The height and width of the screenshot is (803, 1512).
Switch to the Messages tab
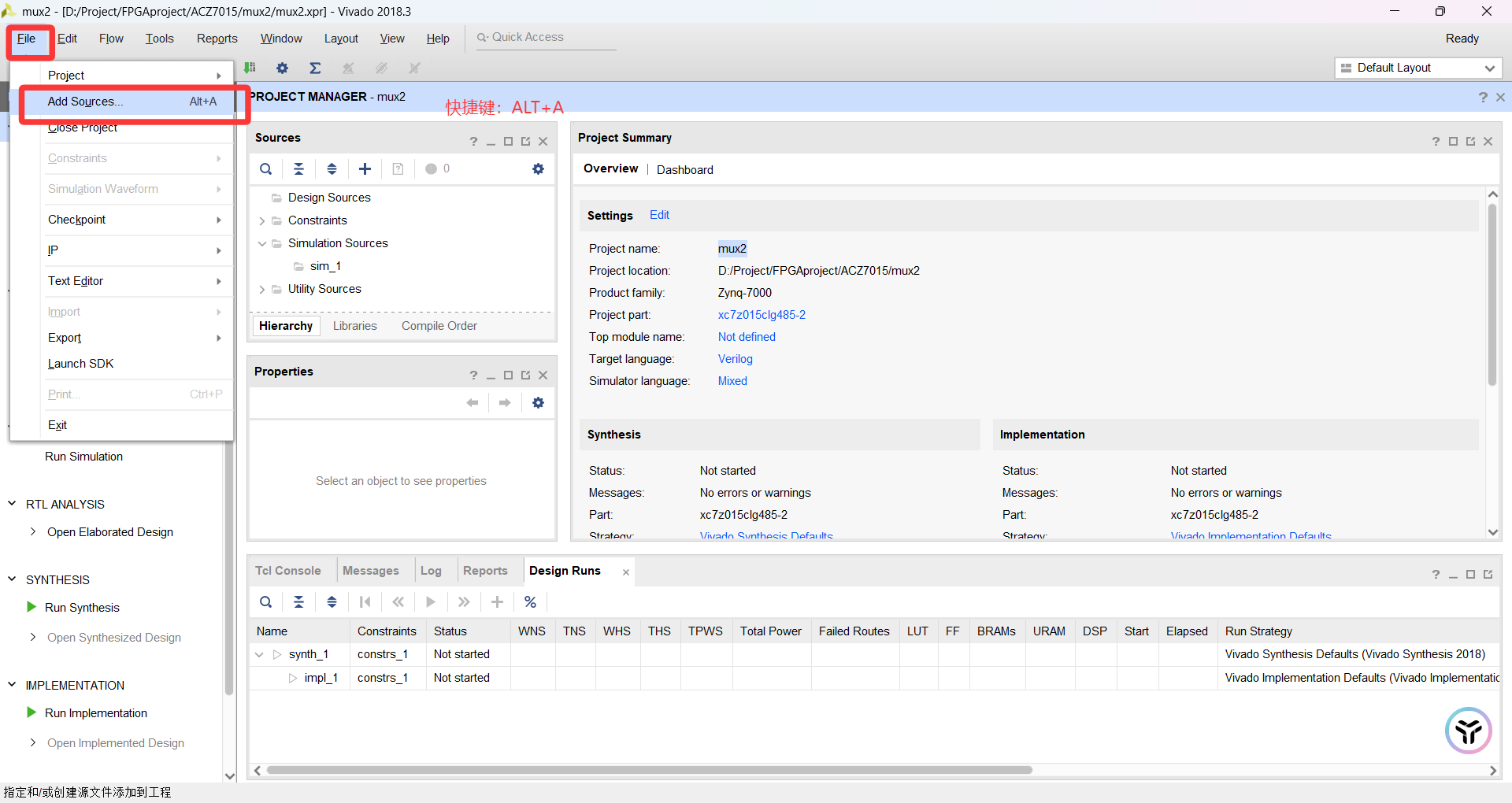370,571
